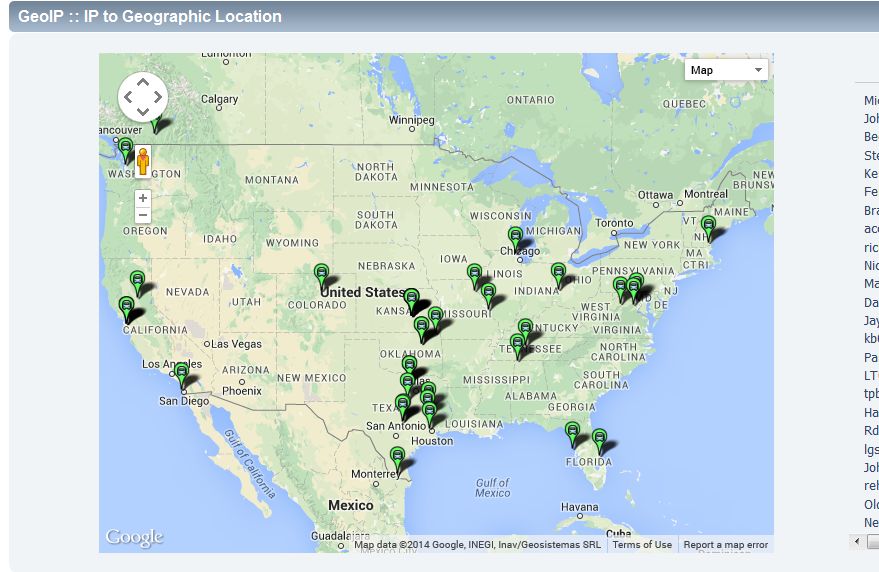The image size is (879, 572).
Task: Select the marker in northern California near Nevada
Action: [x=137, y=281]
